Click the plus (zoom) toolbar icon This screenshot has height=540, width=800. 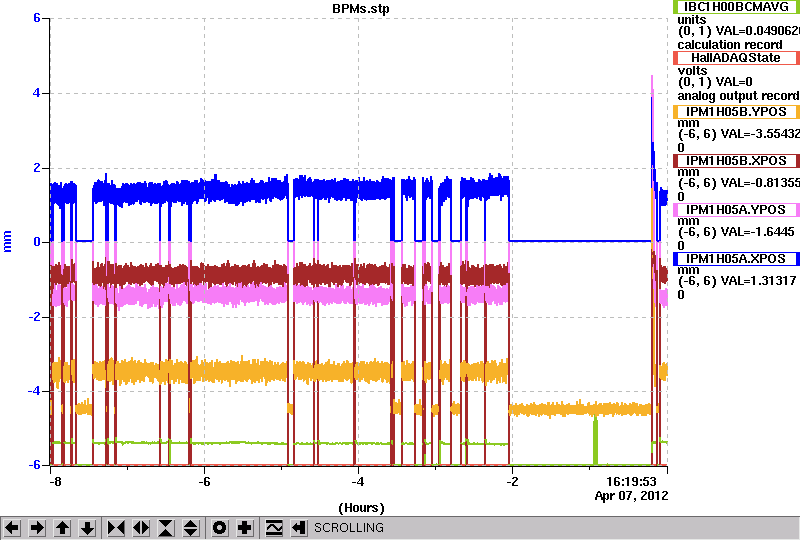point(245,528)
